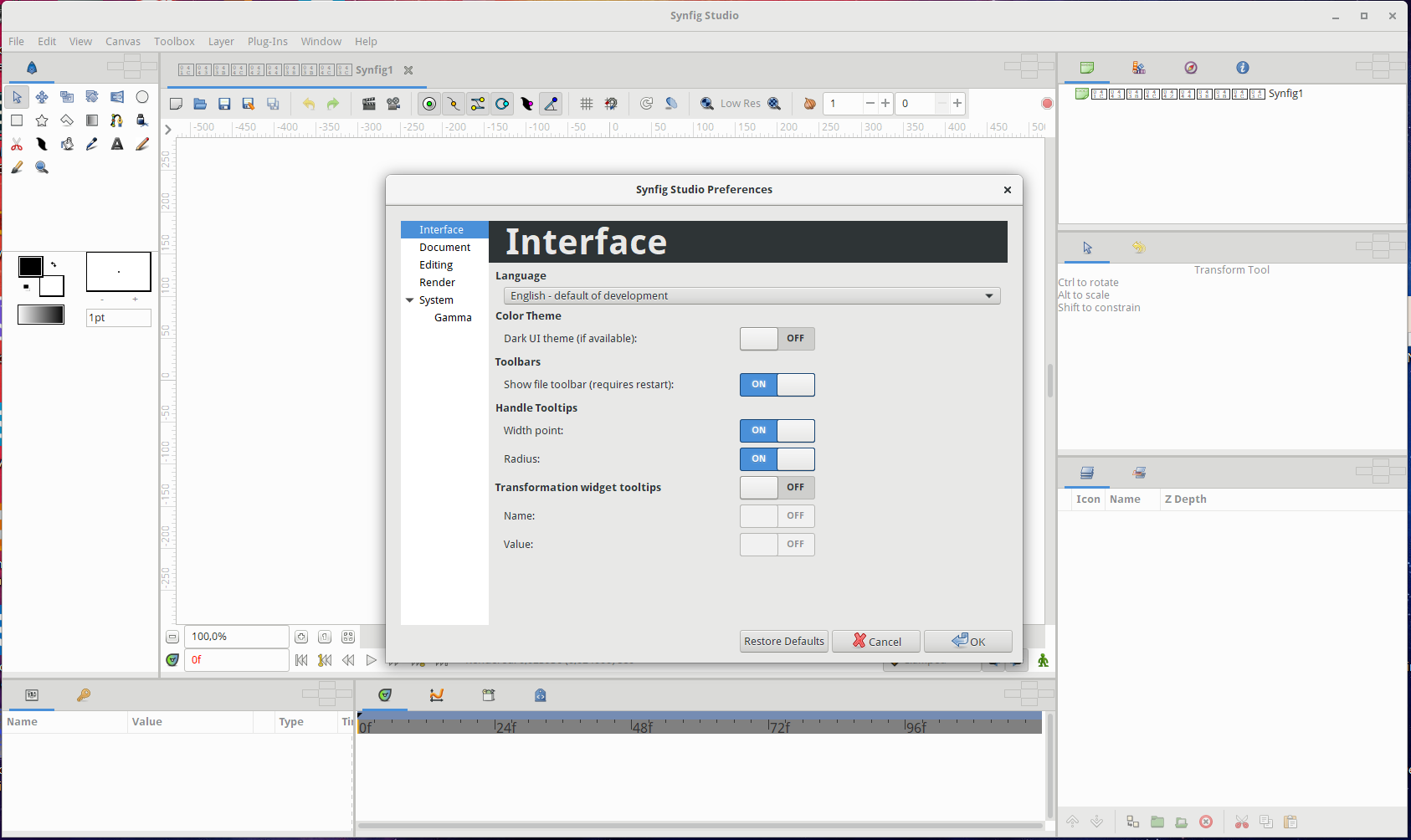Open the Language dropdown
1411x840 pixels.
coord(752,296)
